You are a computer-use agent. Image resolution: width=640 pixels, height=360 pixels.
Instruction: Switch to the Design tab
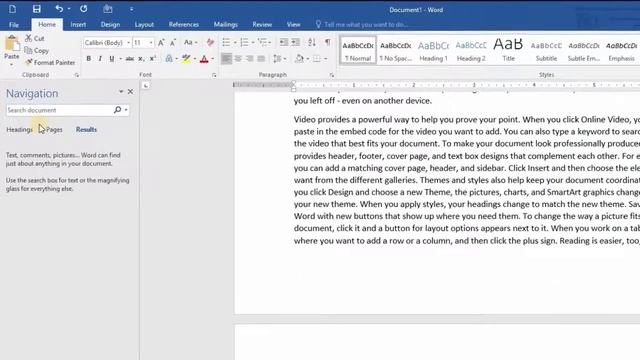[110, 24]
